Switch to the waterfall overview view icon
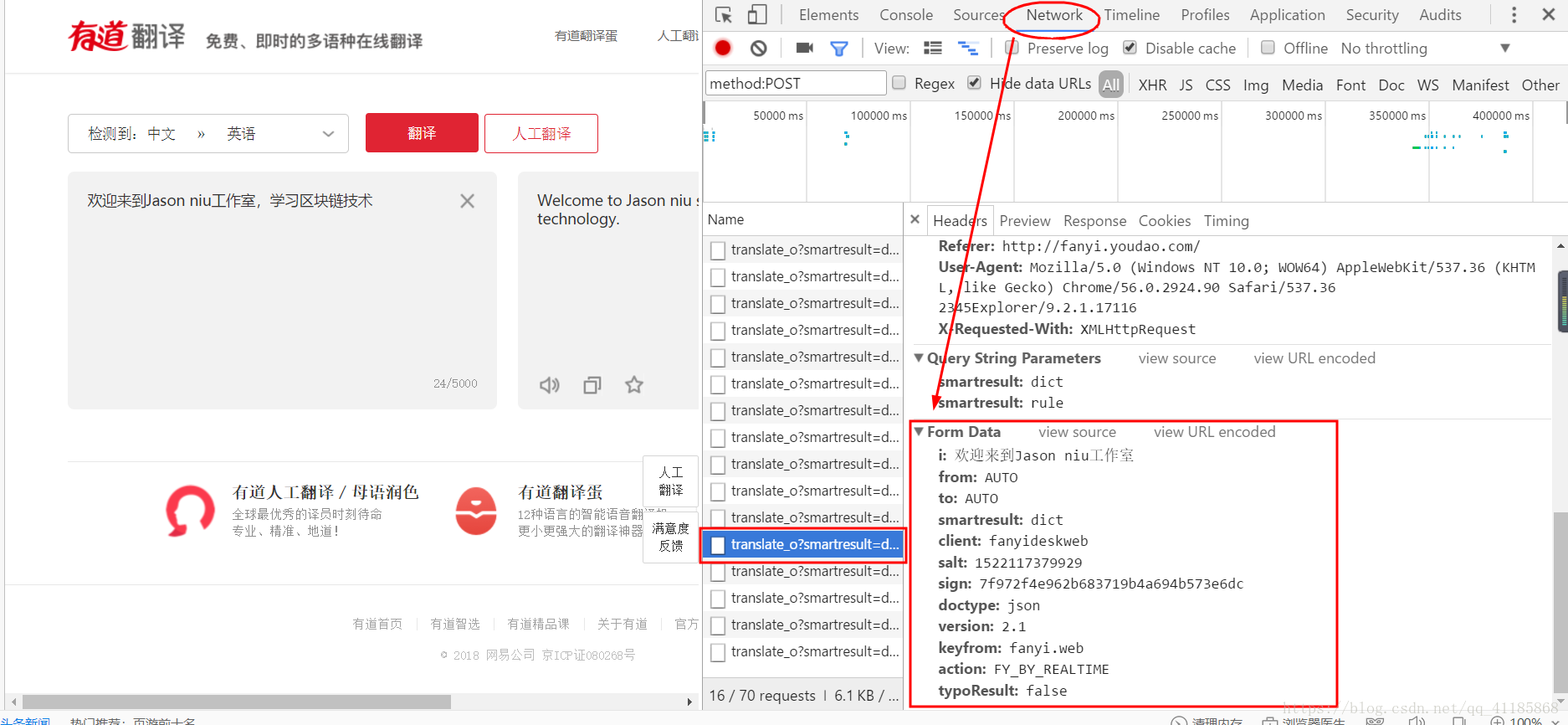 (x=968, y=49)
